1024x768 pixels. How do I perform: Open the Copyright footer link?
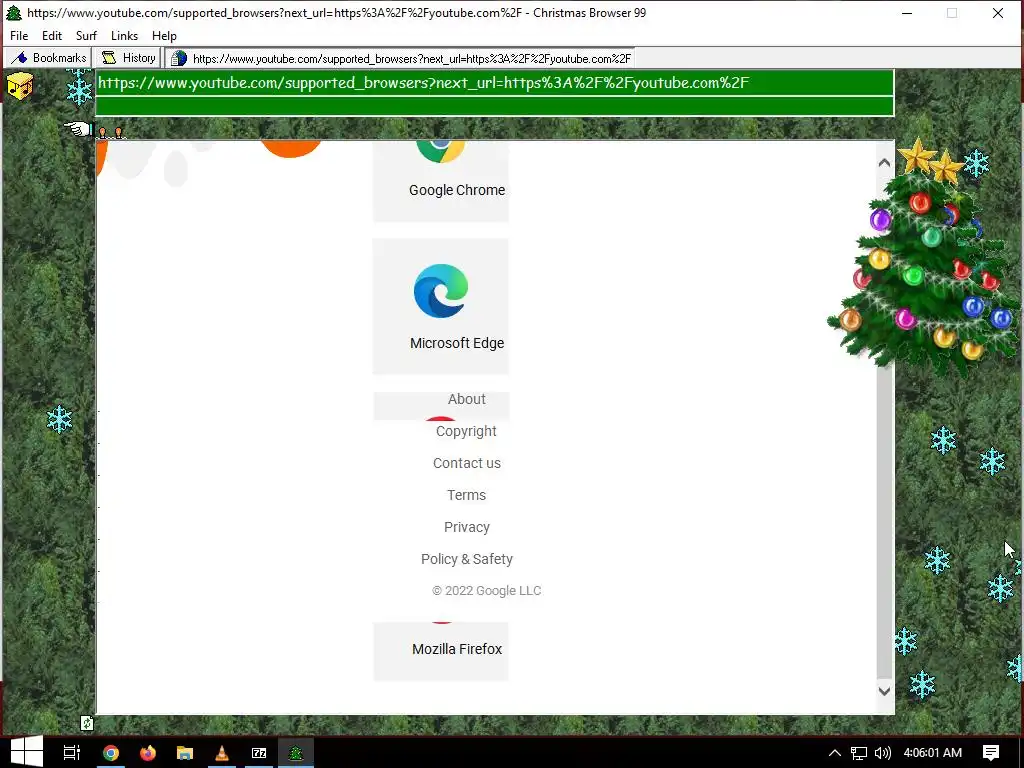pos(466,431)
